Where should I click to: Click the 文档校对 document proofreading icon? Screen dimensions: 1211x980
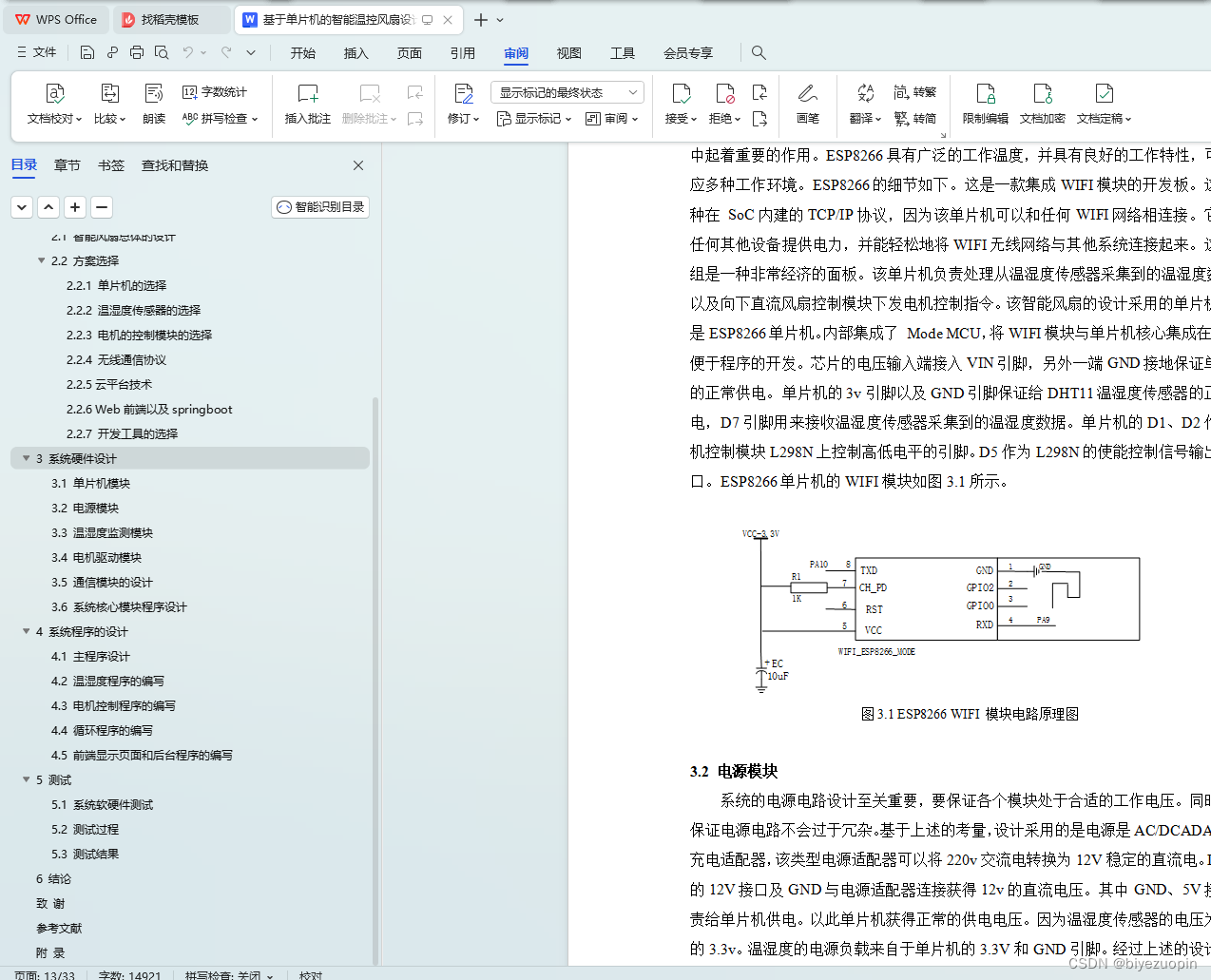pyautogui.click(x=55, y=93)
